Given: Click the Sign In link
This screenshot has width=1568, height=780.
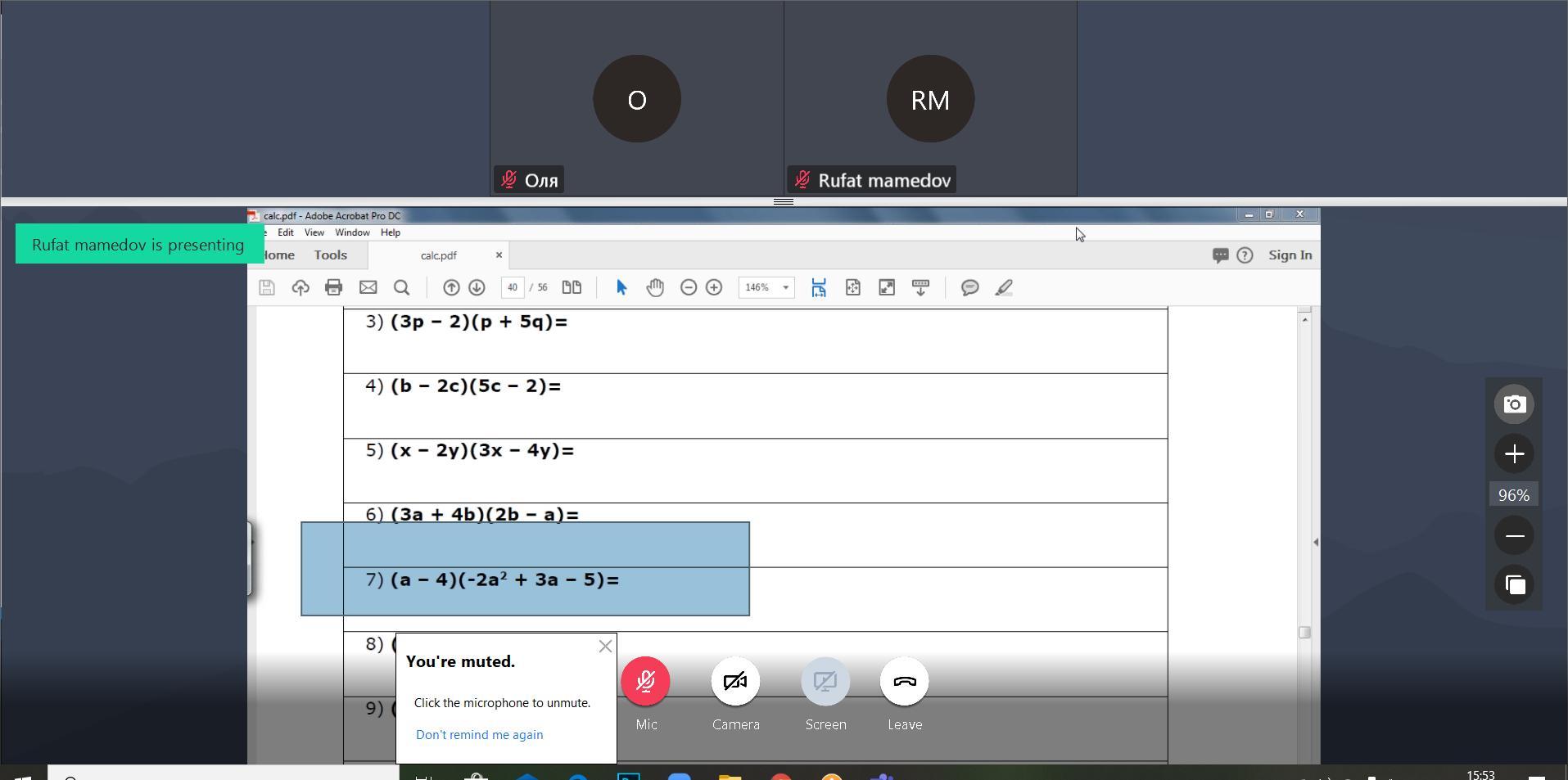Looking at the screenshot, I should point(1290,255).
